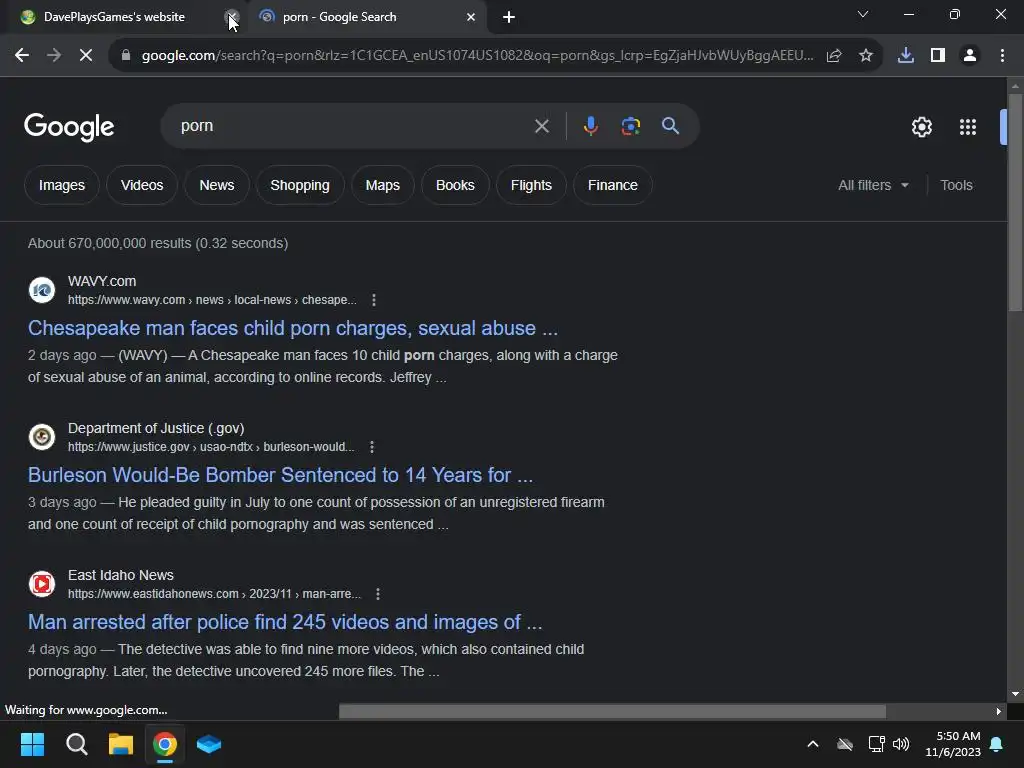Show hidden system tray icons
This screenshot has height=768, width=1024.
(x=813, y=744)
